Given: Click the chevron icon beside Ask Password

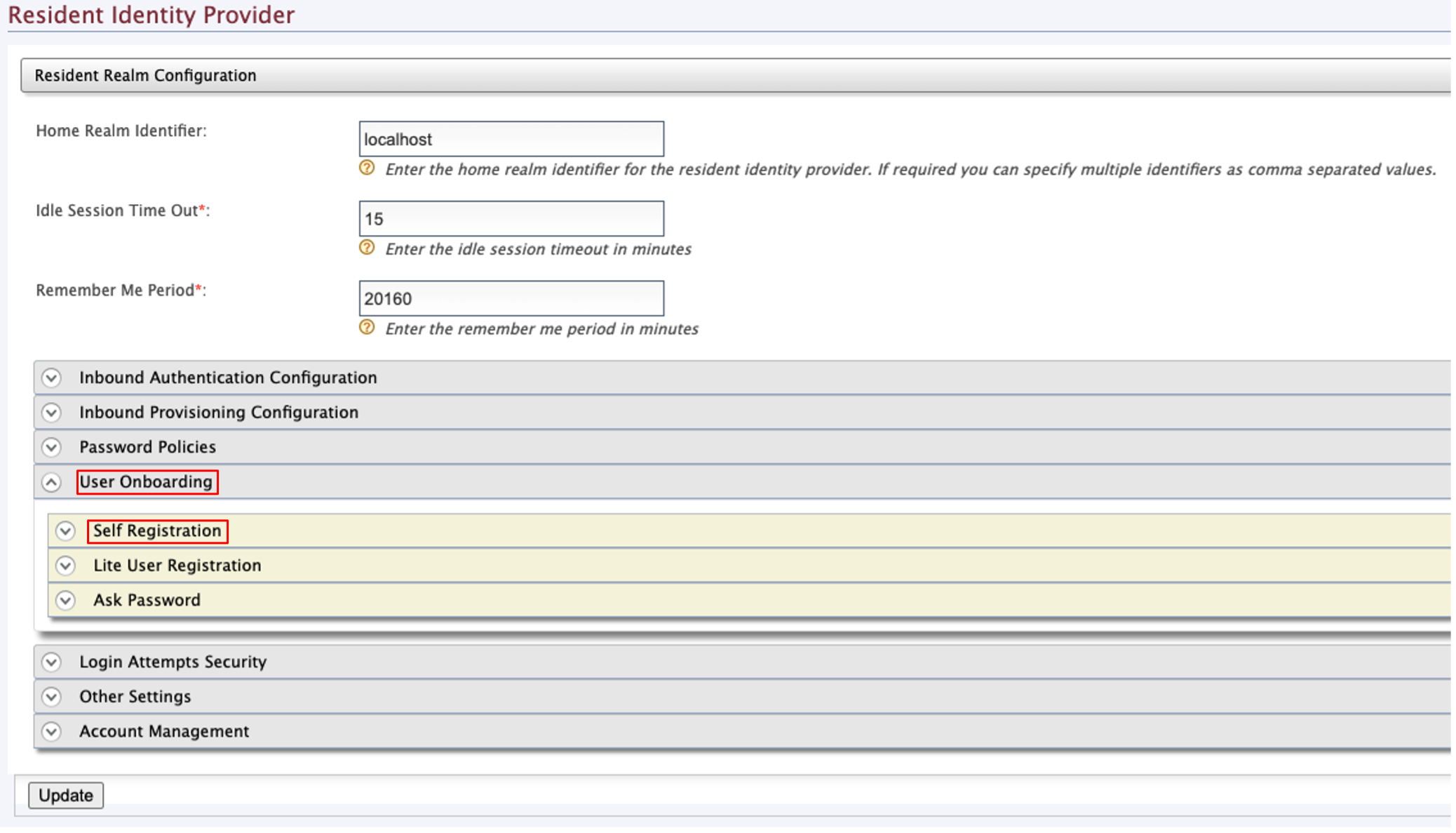Looking at the screenshot, I should point(67,601).
